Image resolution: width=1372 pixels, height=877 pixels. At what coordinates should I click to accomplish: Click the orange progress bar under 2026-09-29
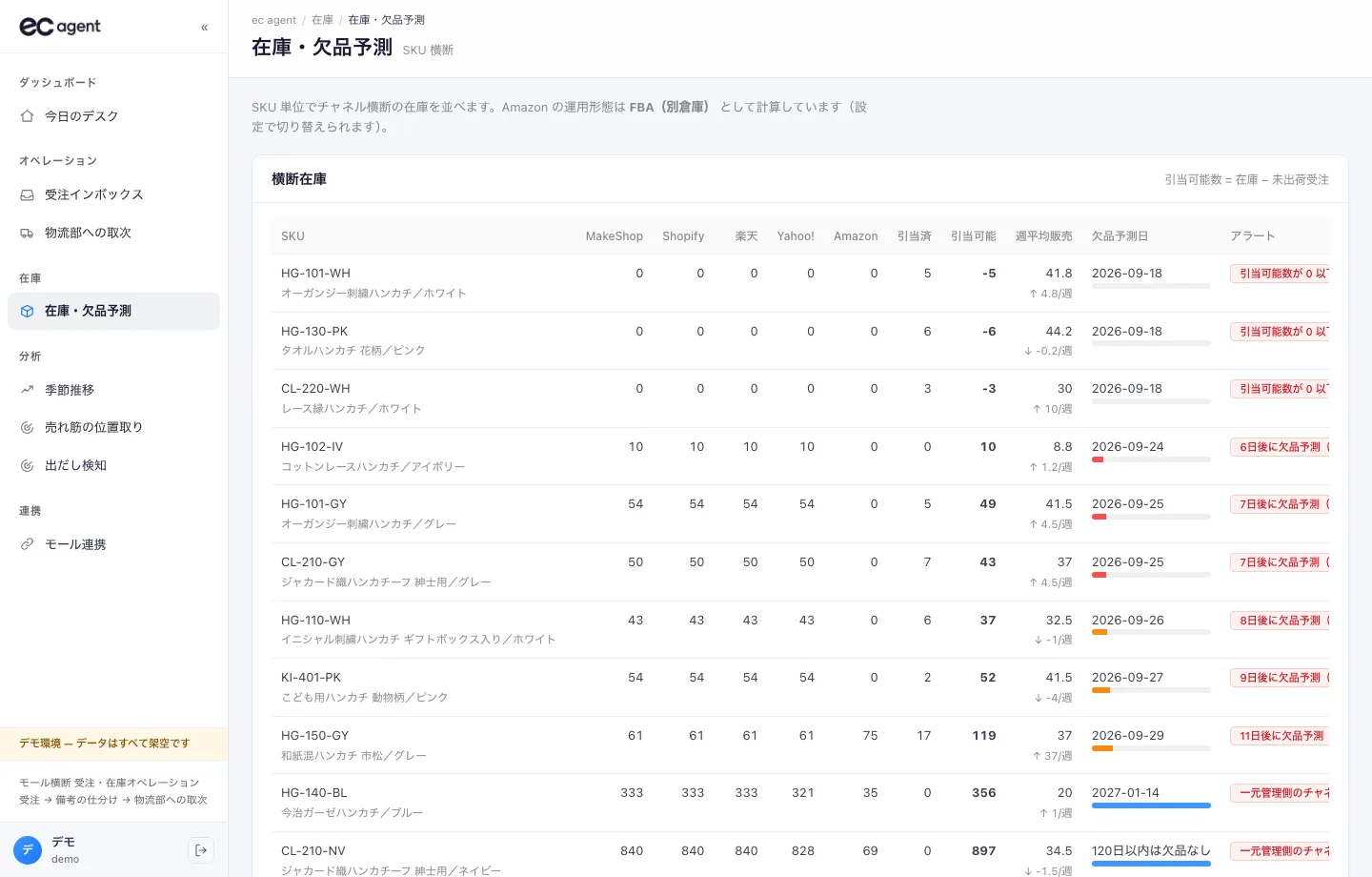pos(1151,748)
